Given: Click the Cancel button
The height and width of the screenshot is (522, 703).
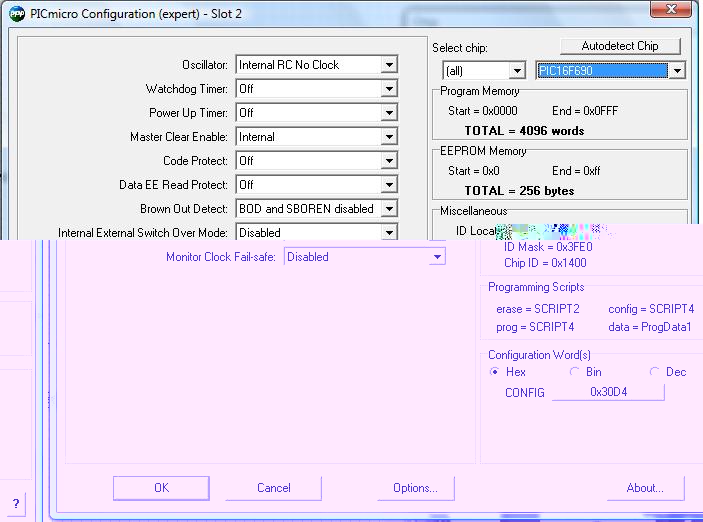Looking at the screenshot, I should (273, 488).
